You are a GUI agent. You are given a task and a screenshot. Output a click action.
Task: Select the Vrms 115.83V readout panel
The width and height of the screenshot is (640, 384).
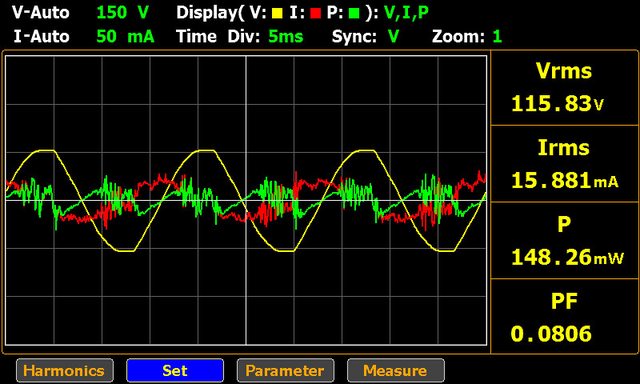point(564,88)
